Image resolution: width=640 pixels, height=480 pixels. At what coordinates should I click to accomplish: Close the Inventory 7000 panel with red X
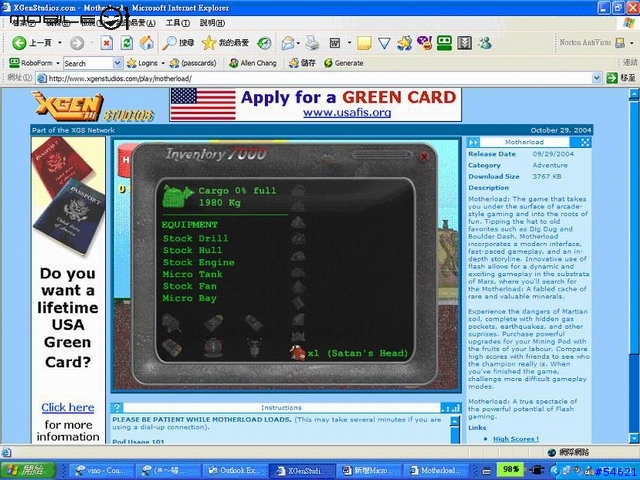(x=424, y=156)
